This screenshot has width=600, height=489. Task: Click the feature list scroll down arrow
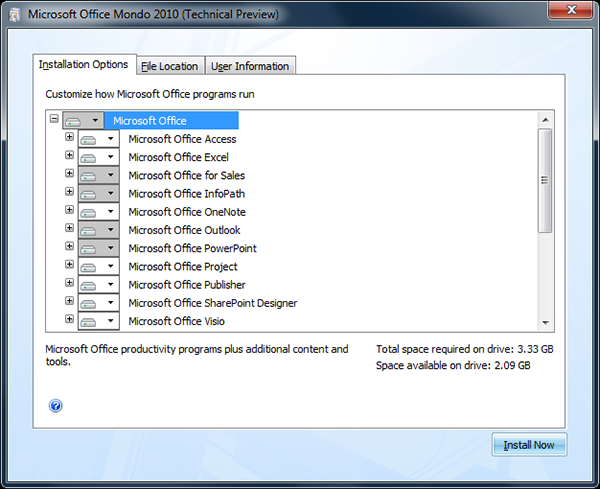tap(545, 323)
